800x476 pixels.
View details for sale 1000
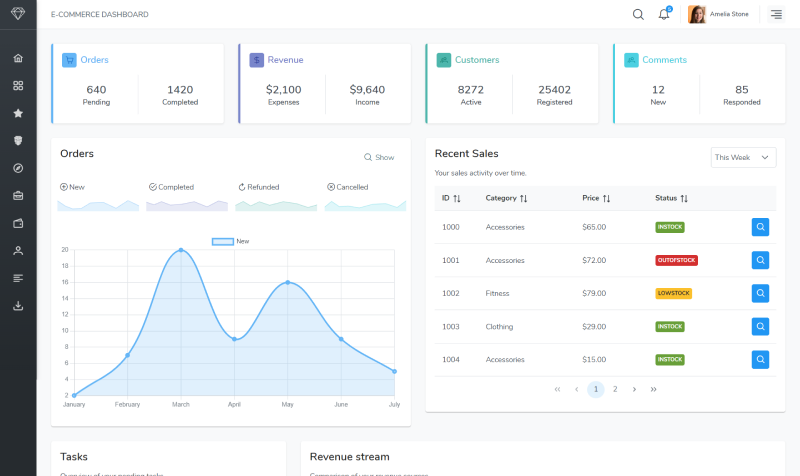[760, 227]
